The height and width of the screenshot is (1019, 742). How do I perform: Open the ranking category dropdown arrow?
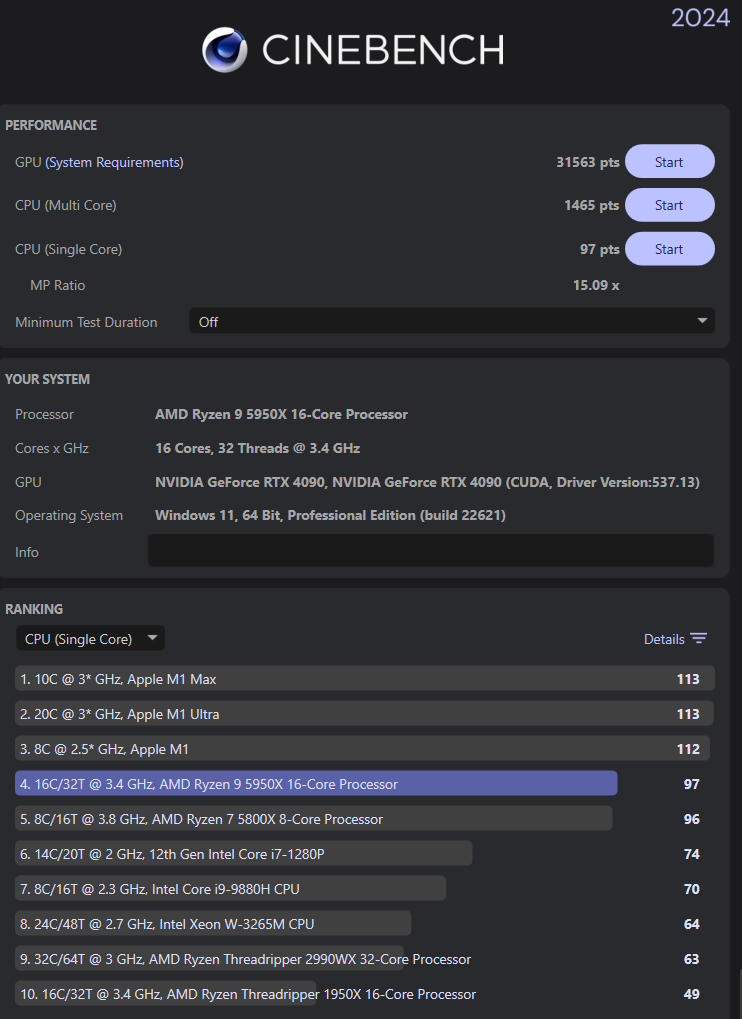click(152, 638)
